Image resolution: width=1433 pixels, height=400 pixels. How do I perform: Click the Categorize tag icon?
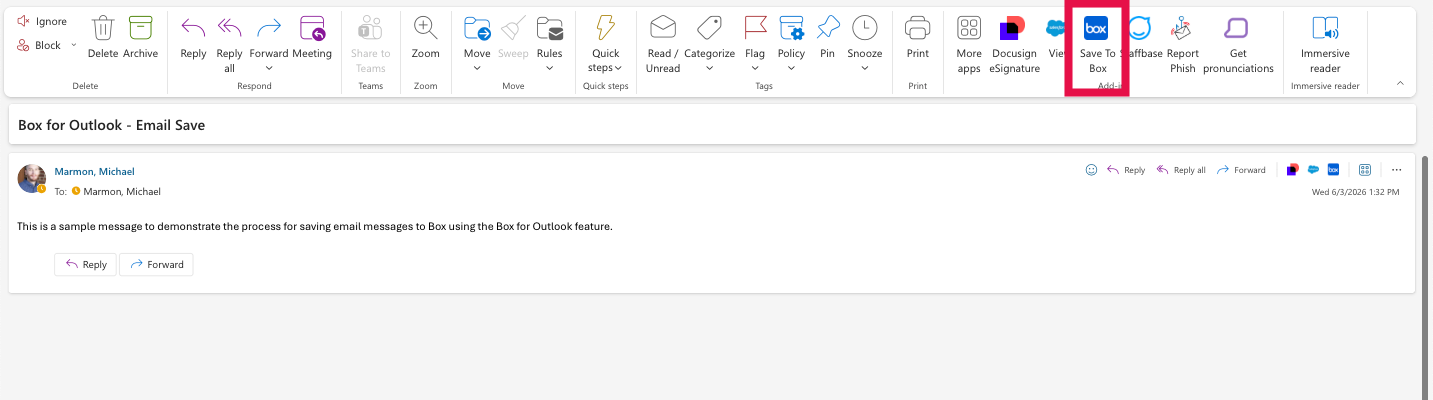(x=709, y=28)
